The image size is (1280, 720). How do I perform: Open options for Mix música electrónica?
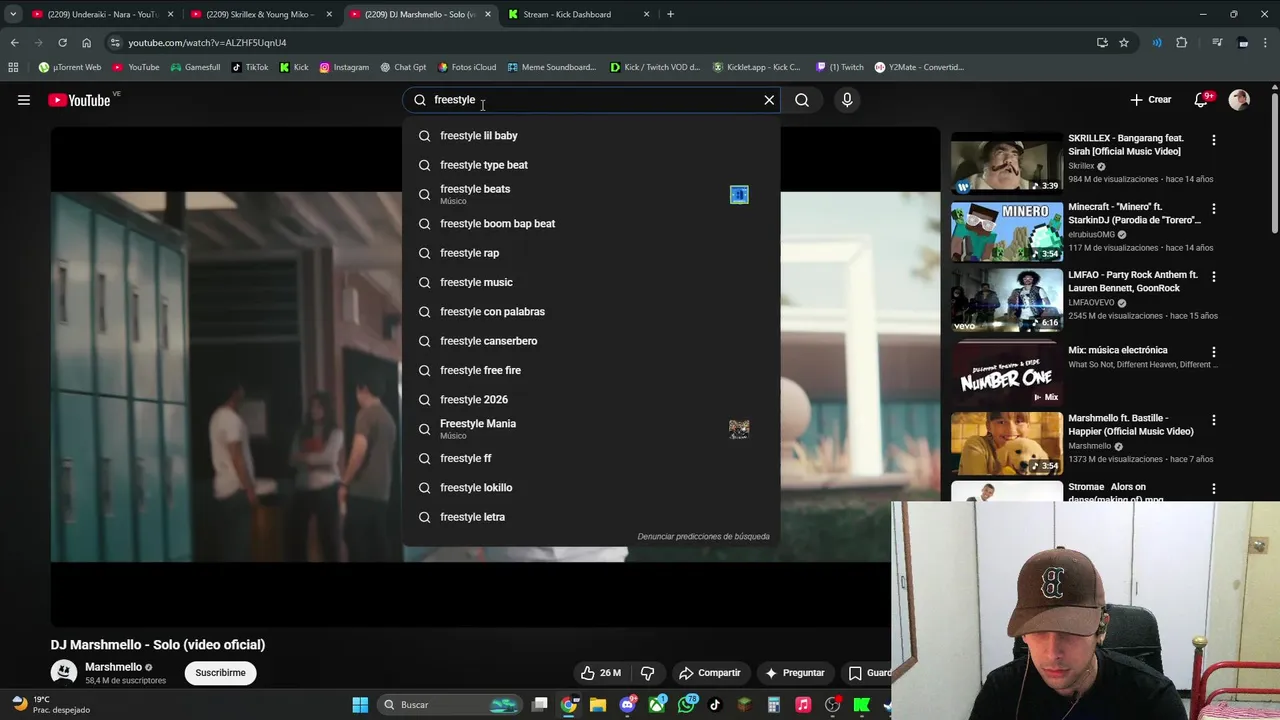pos(1214,352)
